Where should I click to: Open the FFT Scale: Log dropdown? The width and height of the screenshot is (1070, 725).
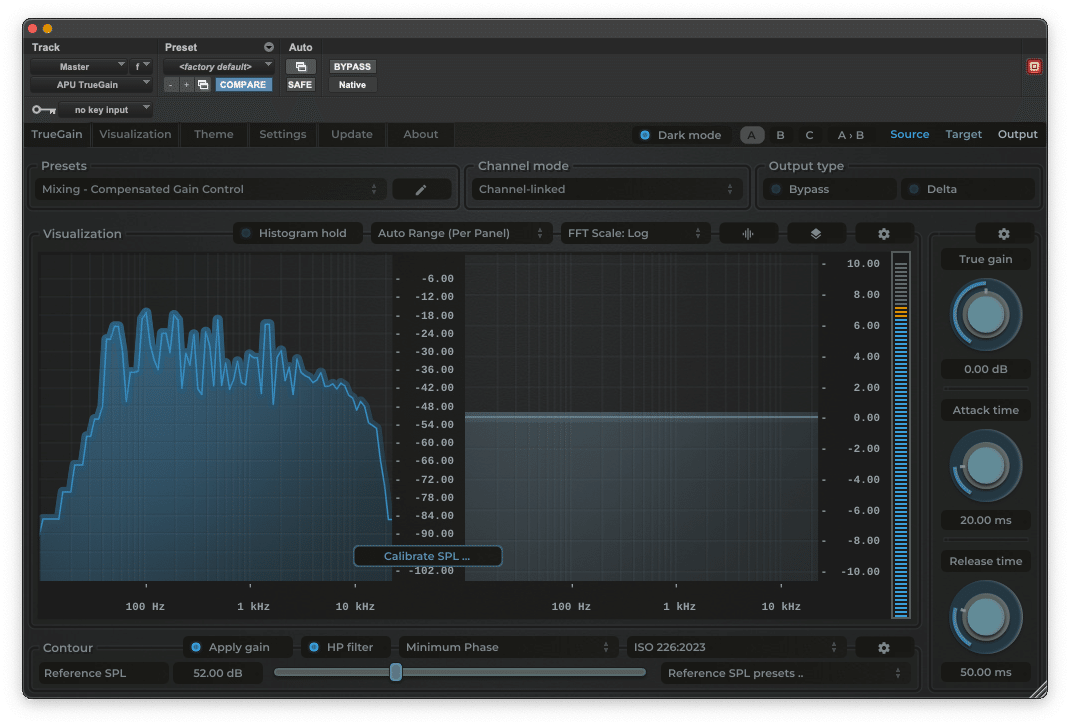coord(636,233)
